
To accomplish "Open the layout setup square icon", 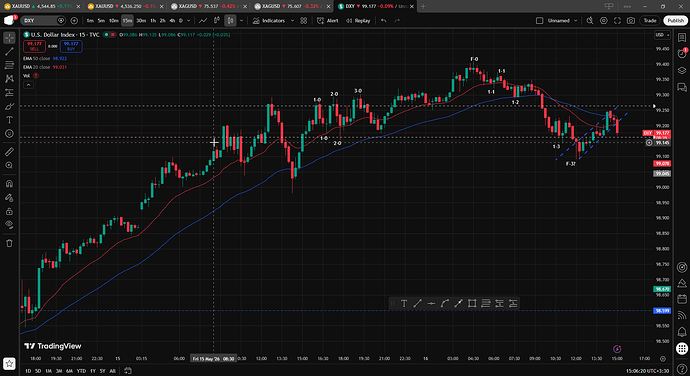I will [x=540, y=21].
